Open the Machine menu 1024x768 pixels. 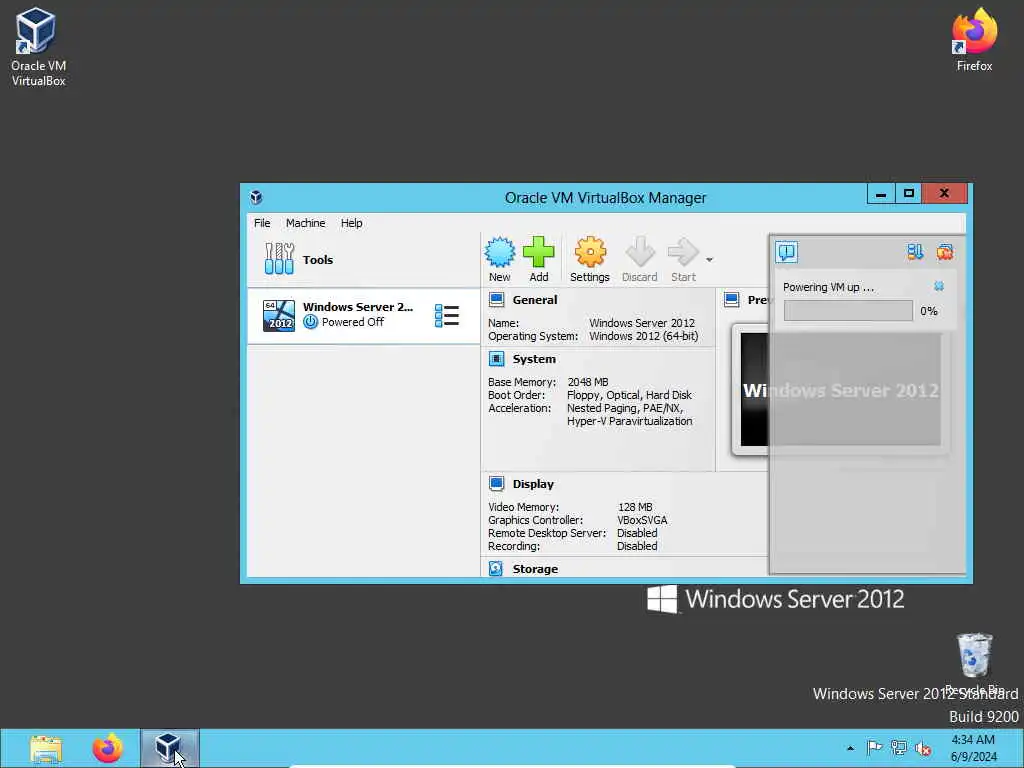pyautogui.click(x=305, y=223)
